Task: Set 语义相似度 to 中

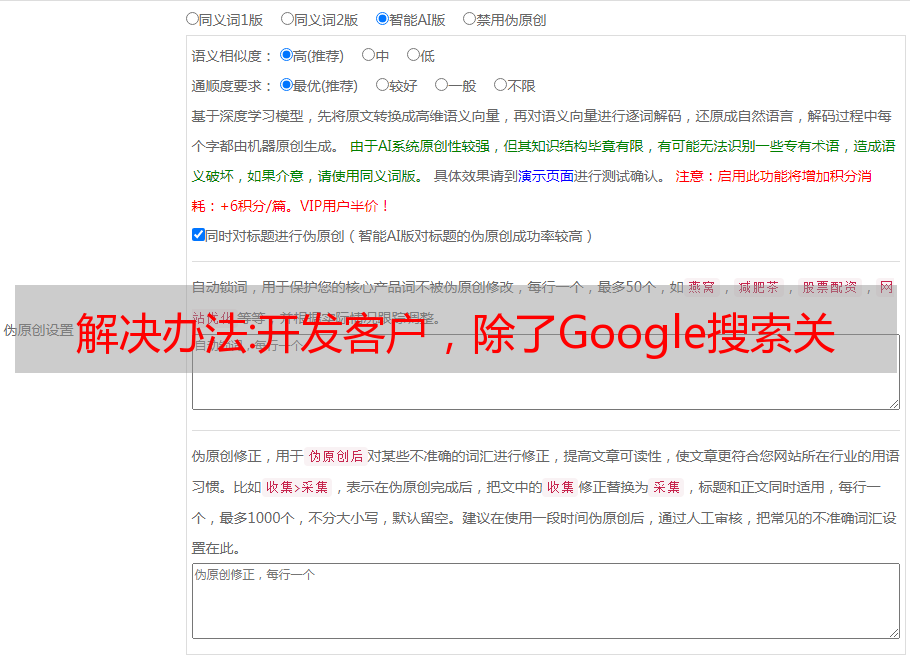Action: [368, 55]
